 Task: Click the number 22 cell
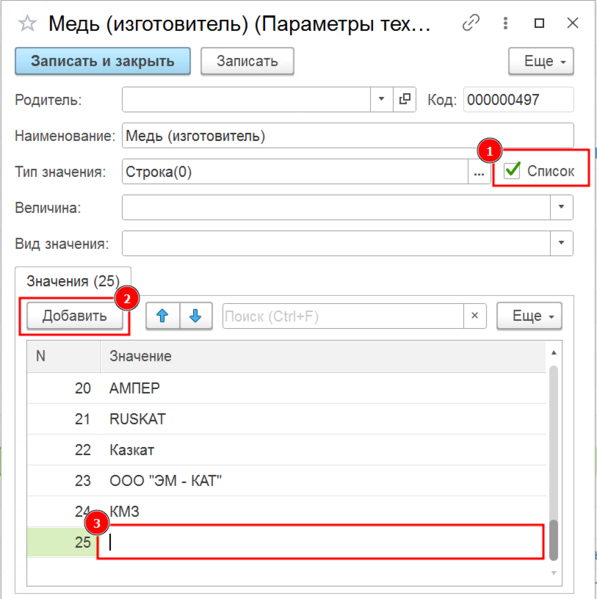64,450
